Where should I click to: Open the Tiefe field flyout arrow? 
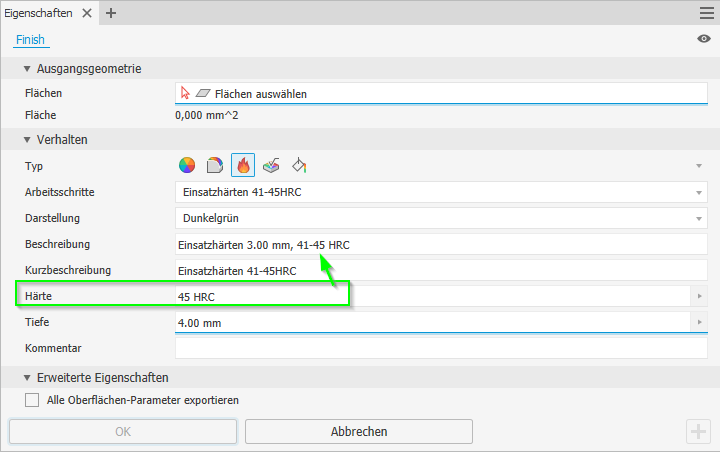click(699, 322)
